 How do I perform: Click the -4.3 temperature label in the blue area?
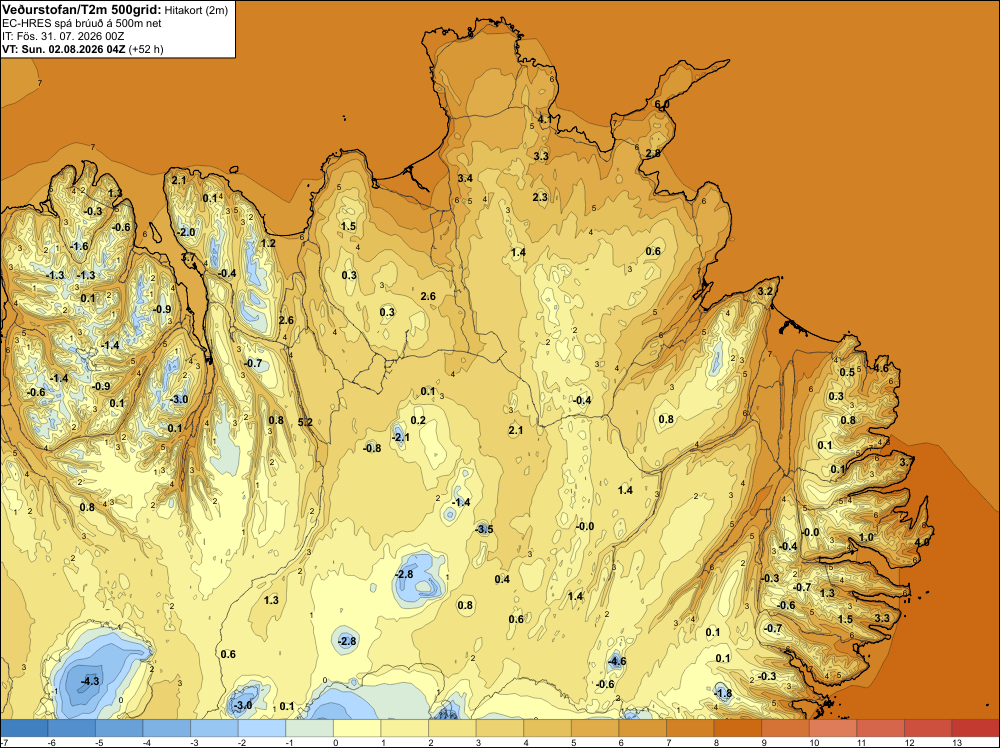(90, 681)
